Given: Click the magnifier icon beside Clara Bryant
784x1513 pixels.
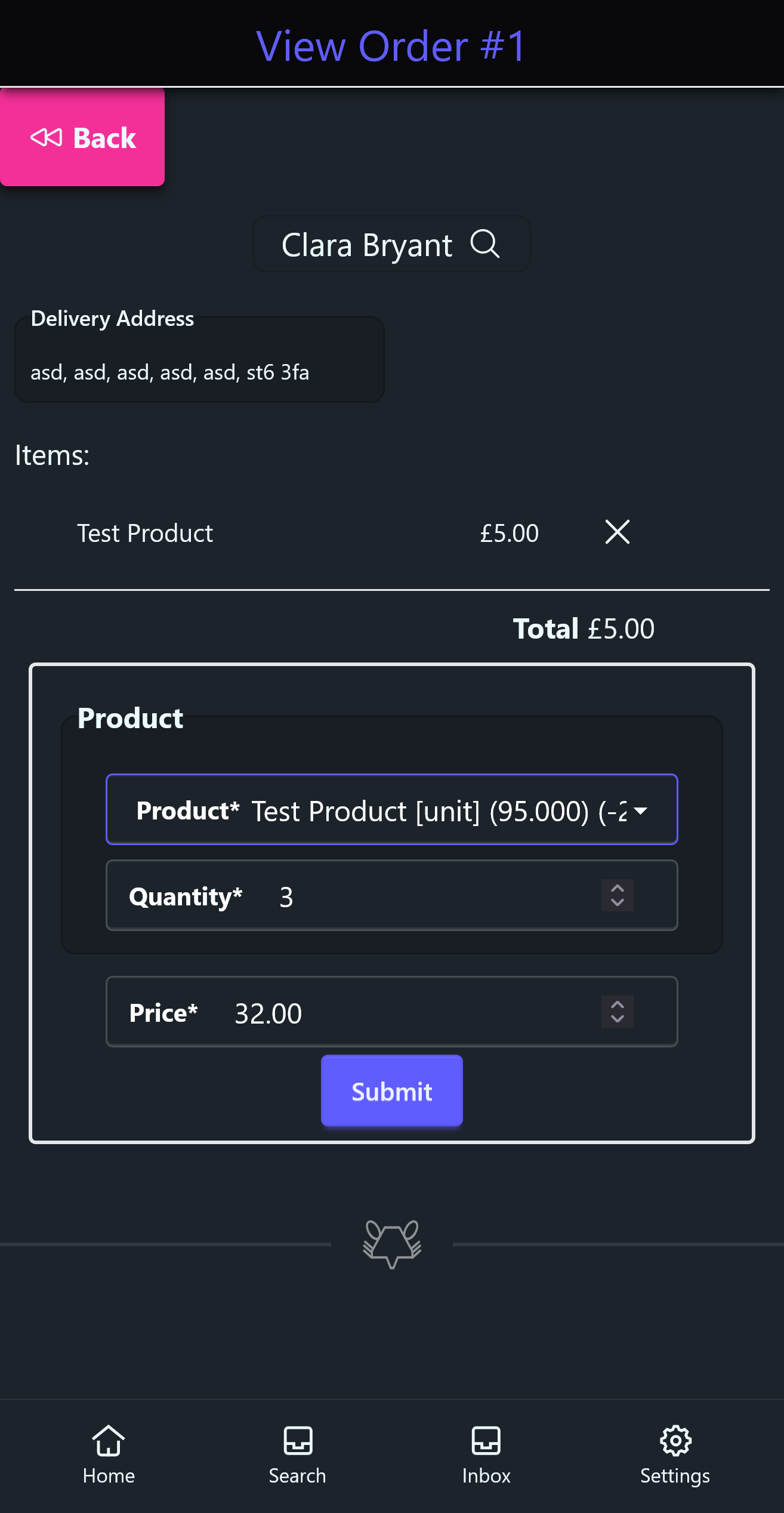Looking at the screenshot, I should click(x=484, y=244).
